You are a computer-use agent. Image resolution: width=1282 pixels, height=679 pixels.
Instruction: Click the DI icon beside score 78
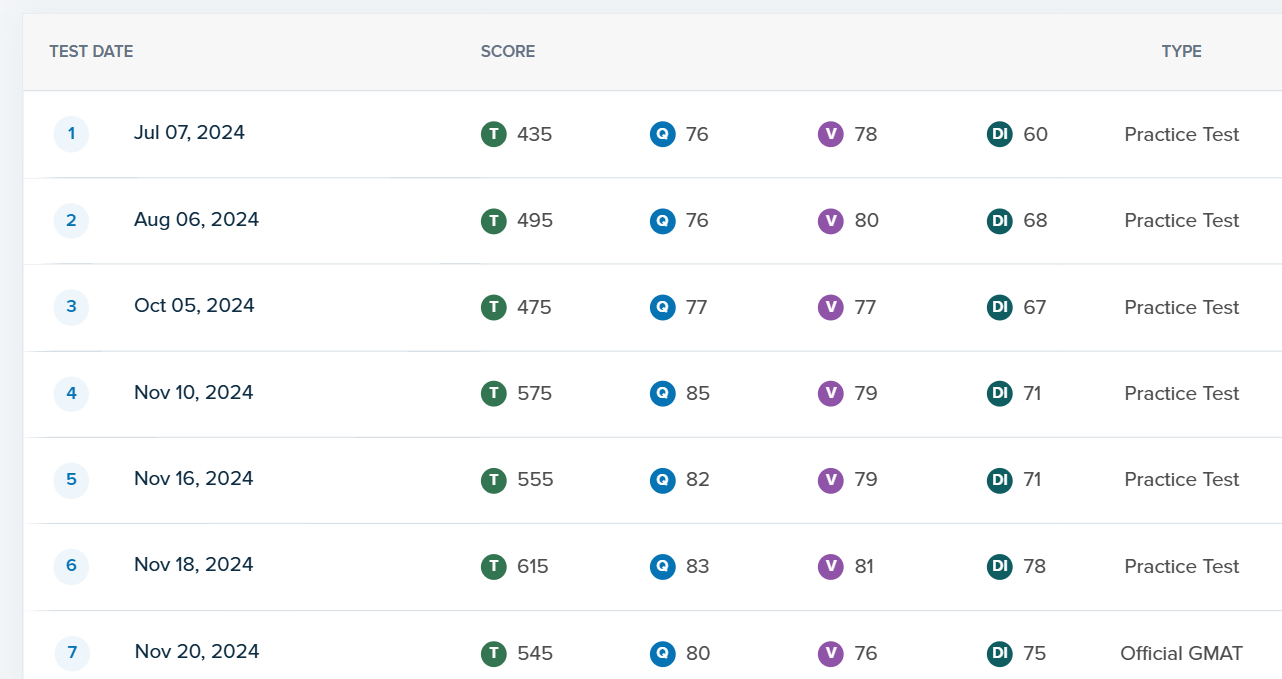point(999,566)
